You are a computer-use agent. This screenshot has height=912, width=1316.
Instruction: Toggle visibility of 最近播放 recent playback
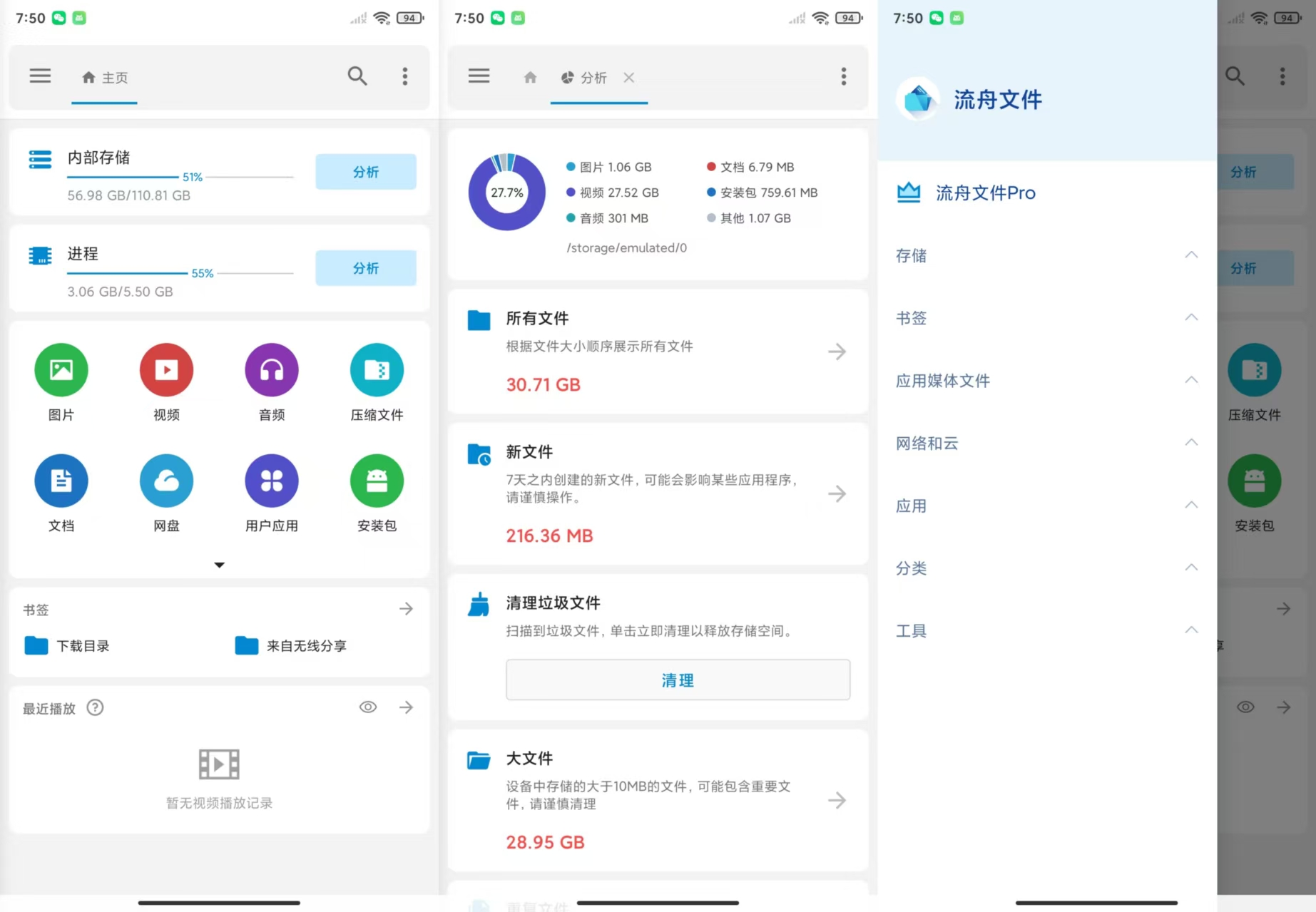pos(368,707)
